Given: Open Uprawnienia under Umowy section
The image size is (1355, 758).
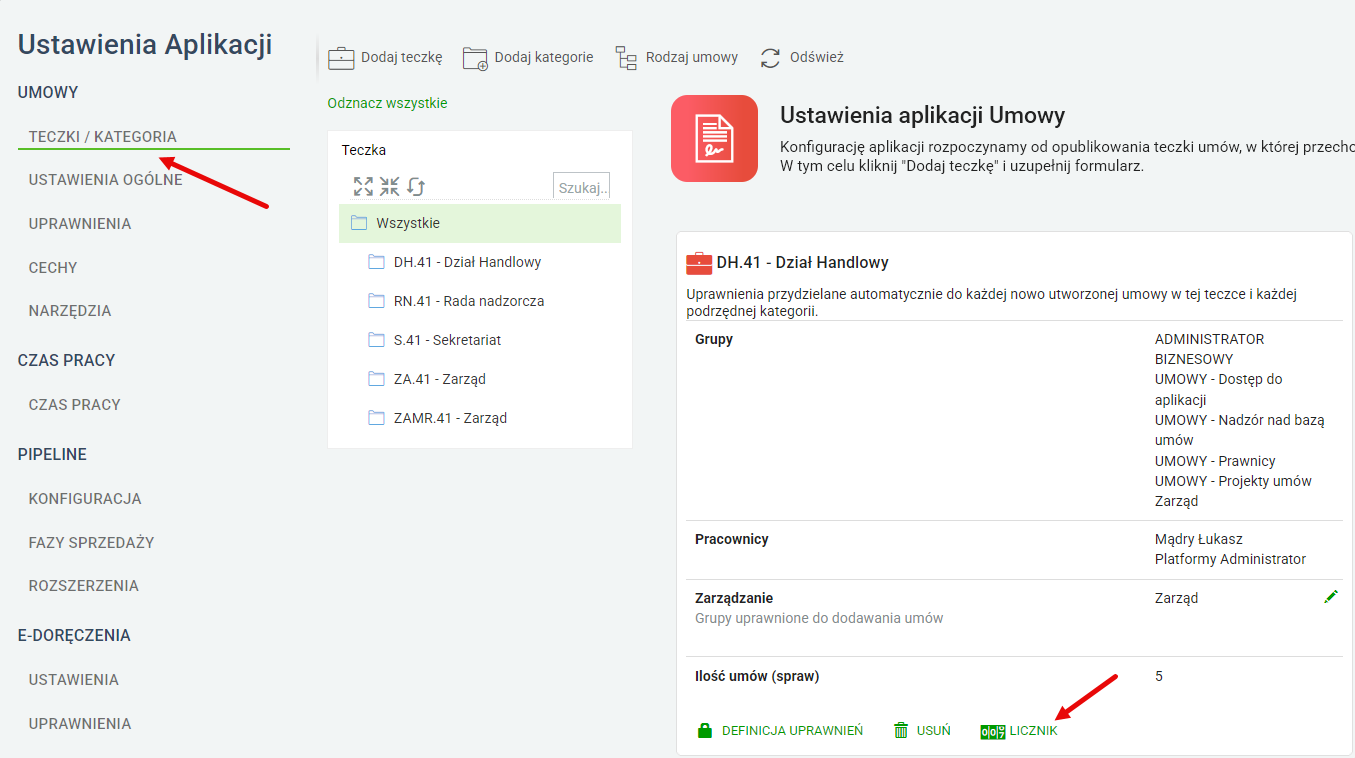Looking at the screenshot, I should [x=80, y=224].
